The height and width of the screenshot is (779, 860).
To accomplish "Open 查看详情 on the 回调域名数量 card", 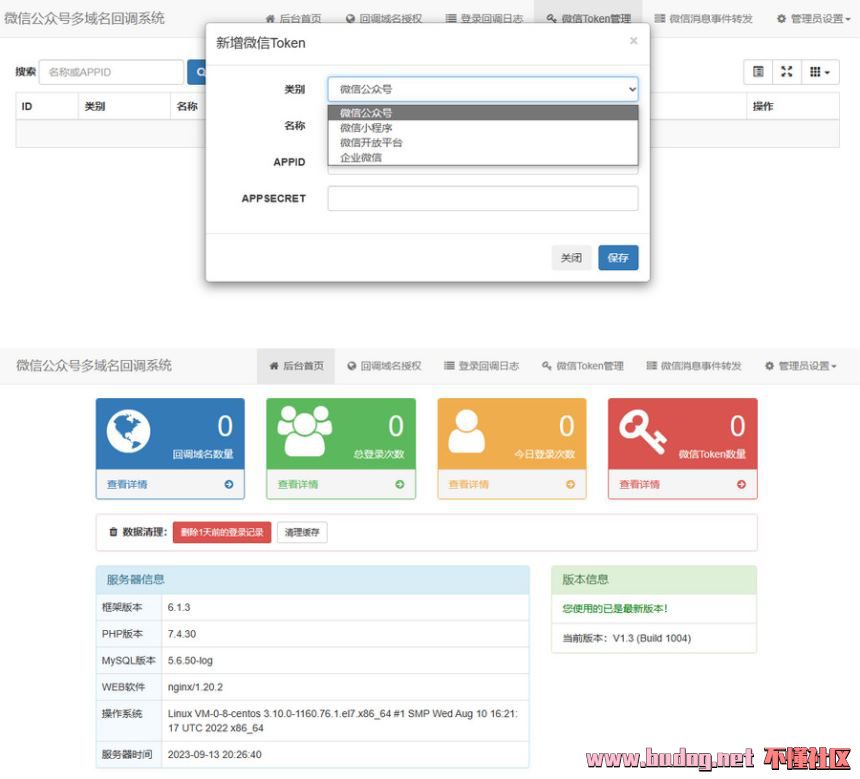I will tap(127, 484).
